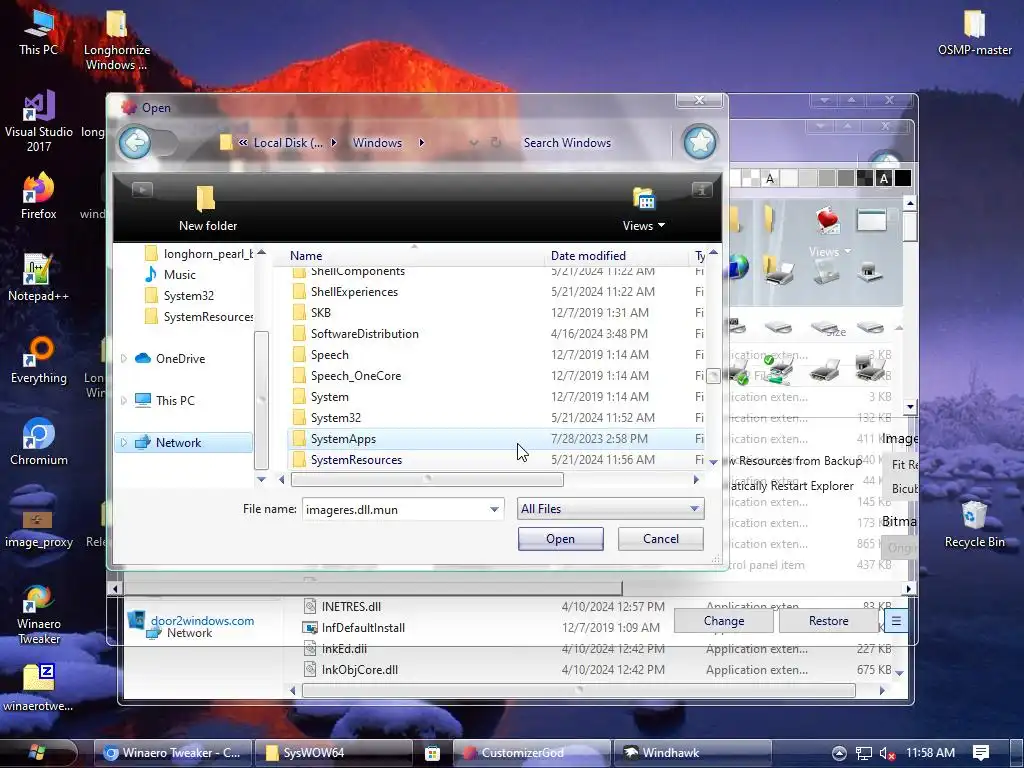Open the Views menu in Open dialog
Image resolution: width=1024 pixels, height=768 pixels.
point(643,210)
